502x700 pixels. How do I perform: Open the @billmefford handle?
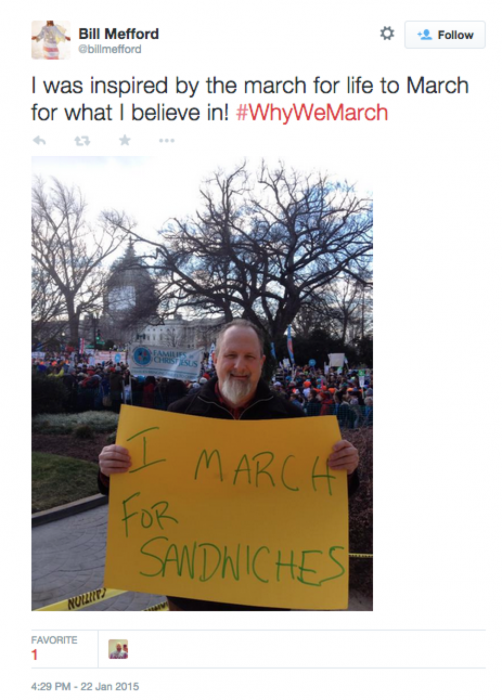click(110, 49)
